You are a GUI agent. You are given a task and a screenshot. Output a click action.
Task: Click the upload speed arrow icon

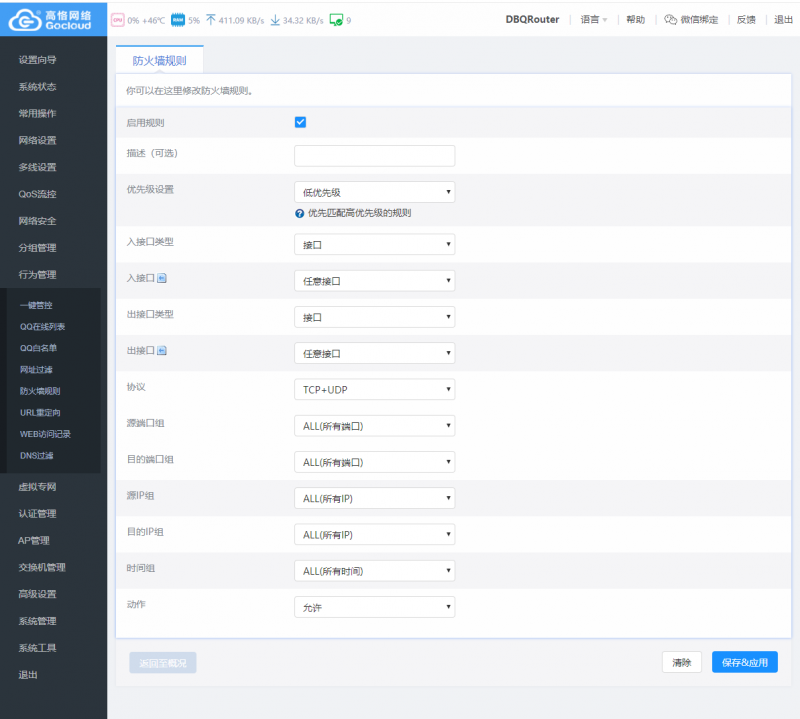pos(211,19)
